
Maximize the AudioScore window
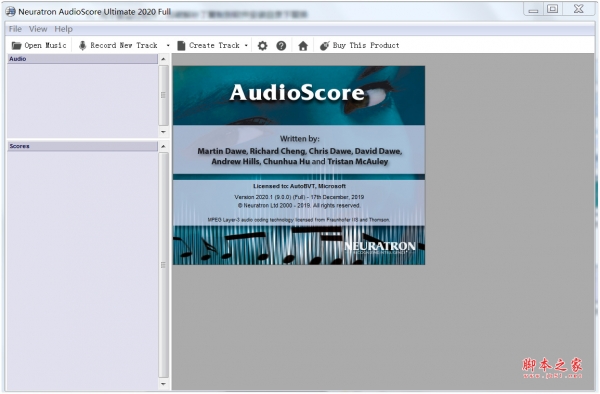(x=553, y=9)
